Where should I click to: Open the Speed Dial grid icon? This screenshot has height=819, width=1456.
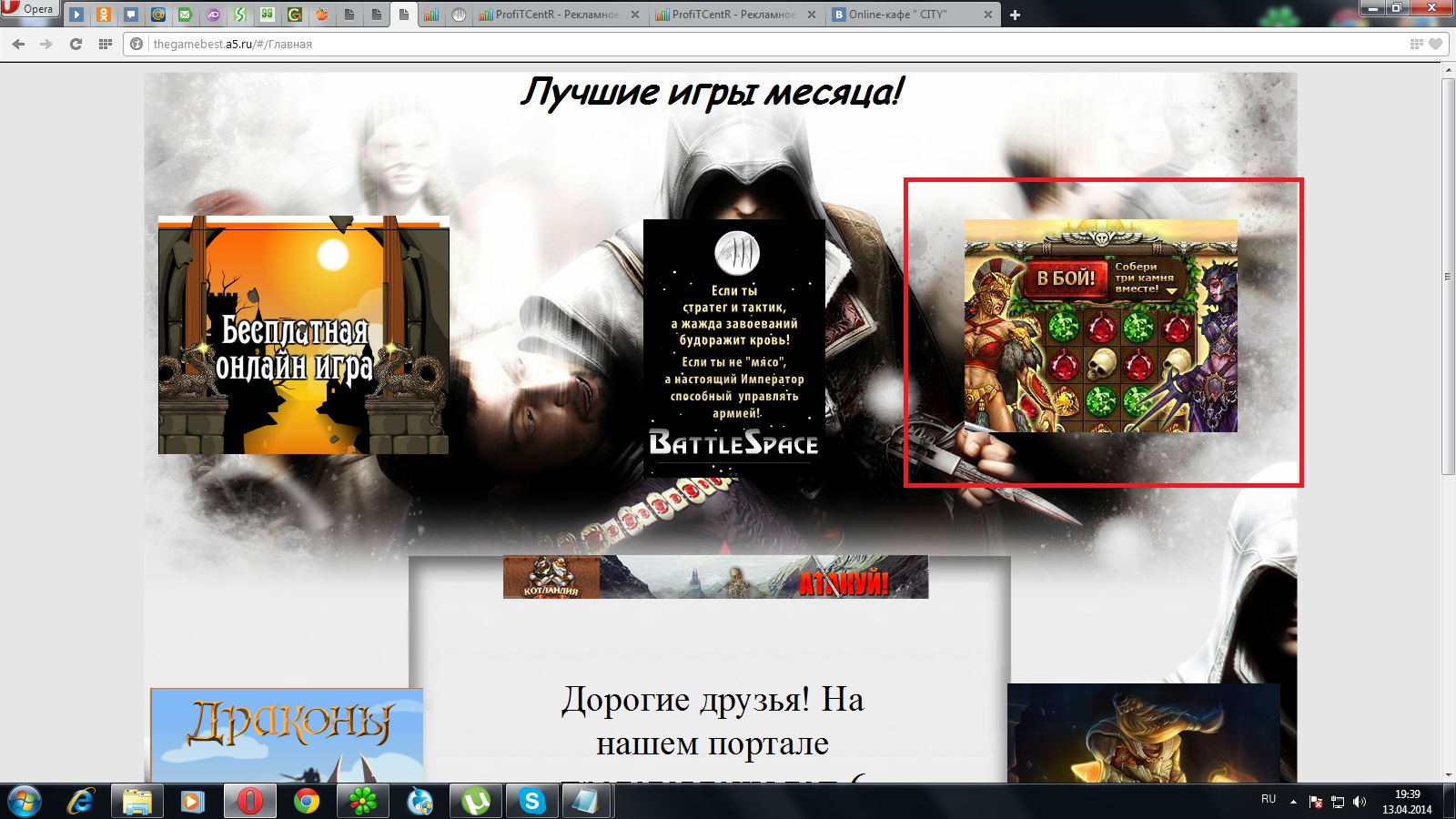pos(106,44)
